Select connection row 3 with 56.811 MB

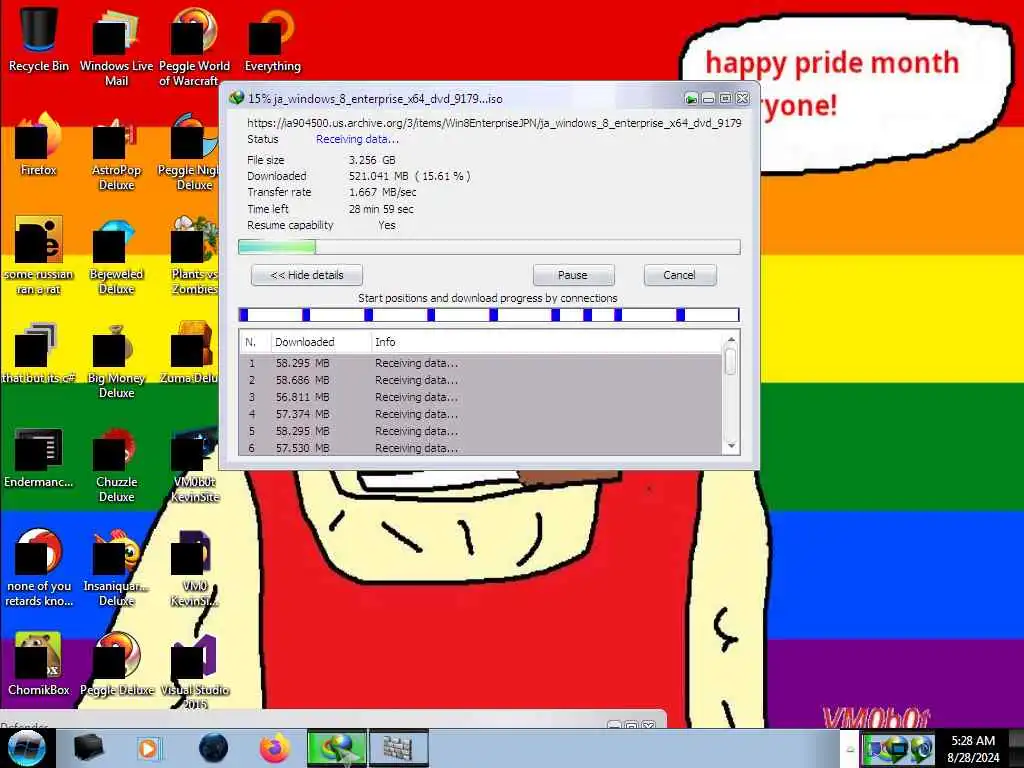pos(481,397)
